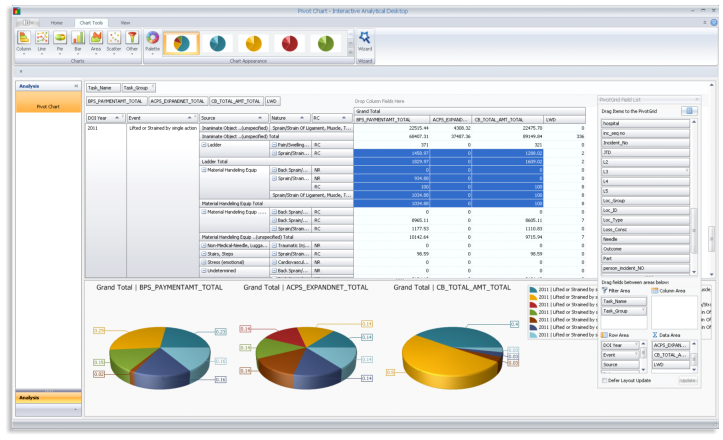
Task: Open the bottom Analysis group
Action: [x=48, y=397]
